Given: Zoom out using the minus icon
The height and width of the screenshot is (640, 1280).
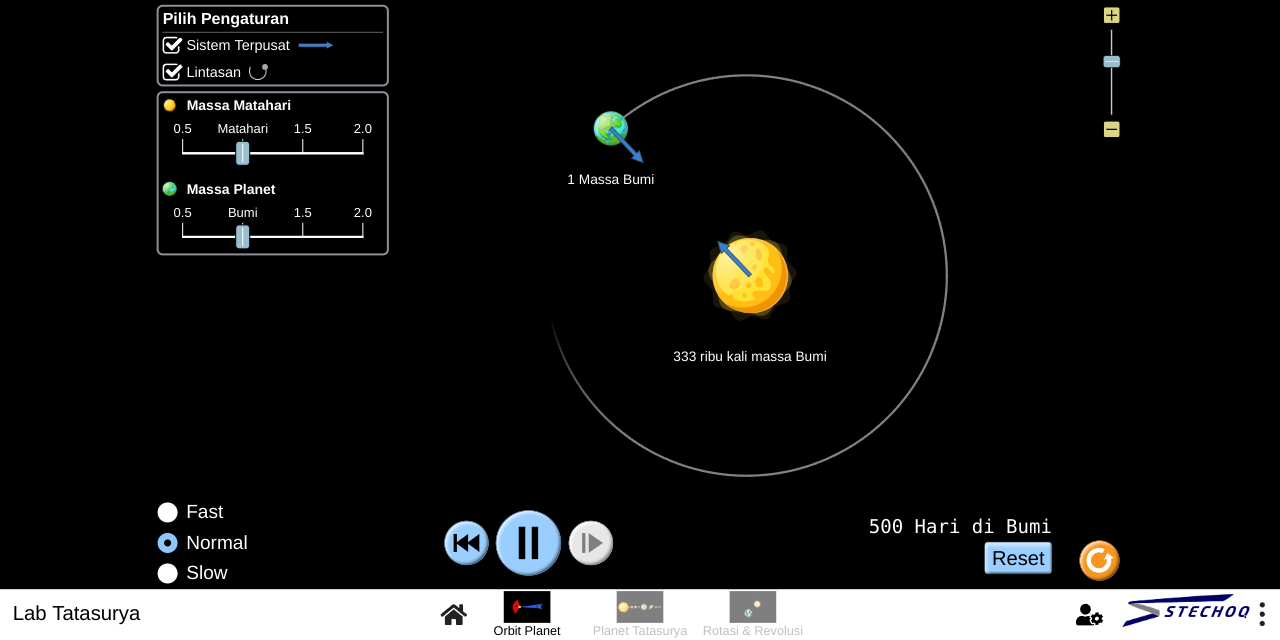Looking at the screenshot, I should coord(1111,129).
